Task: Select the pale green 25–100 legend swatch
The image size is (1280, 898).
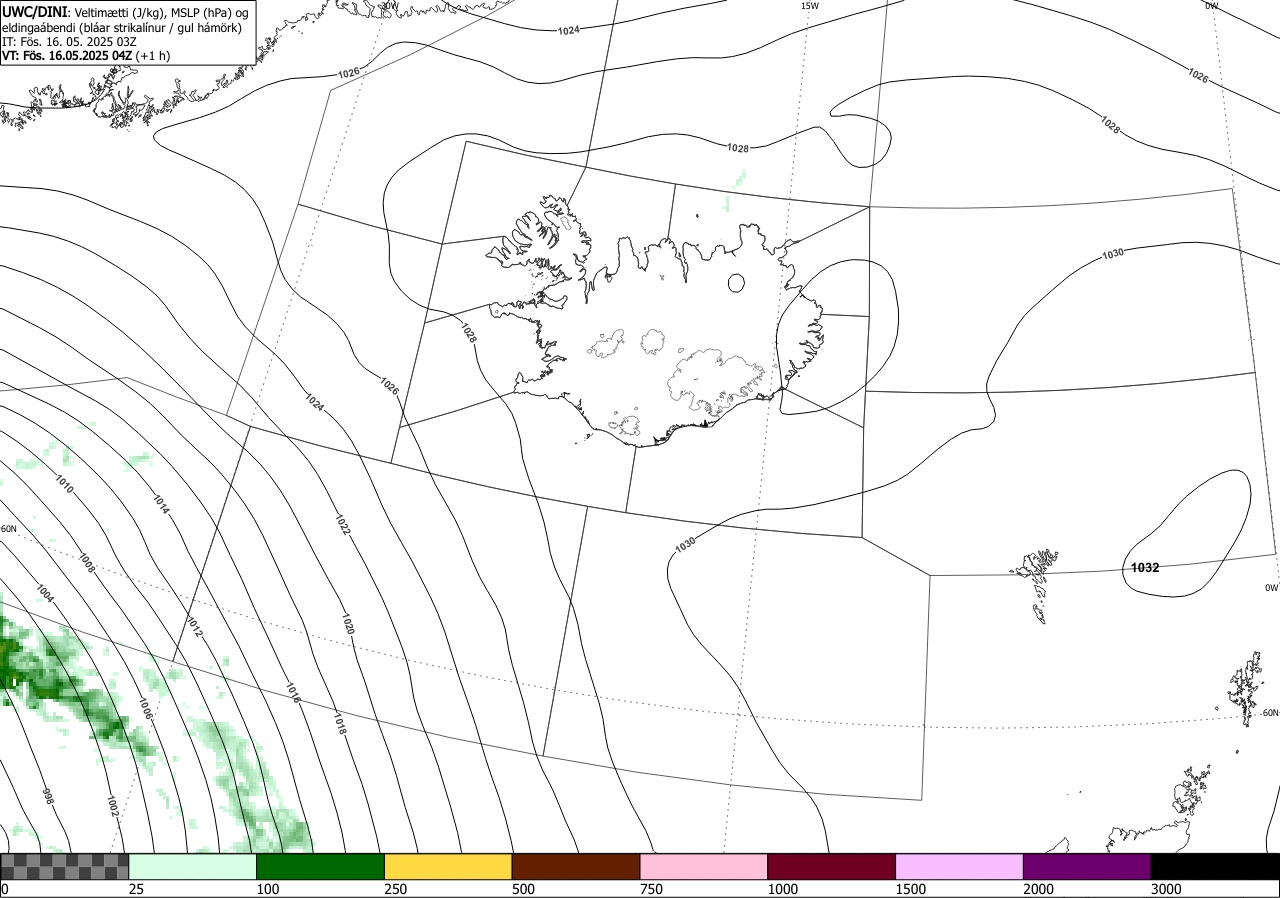Action: (x=193, y=866)
